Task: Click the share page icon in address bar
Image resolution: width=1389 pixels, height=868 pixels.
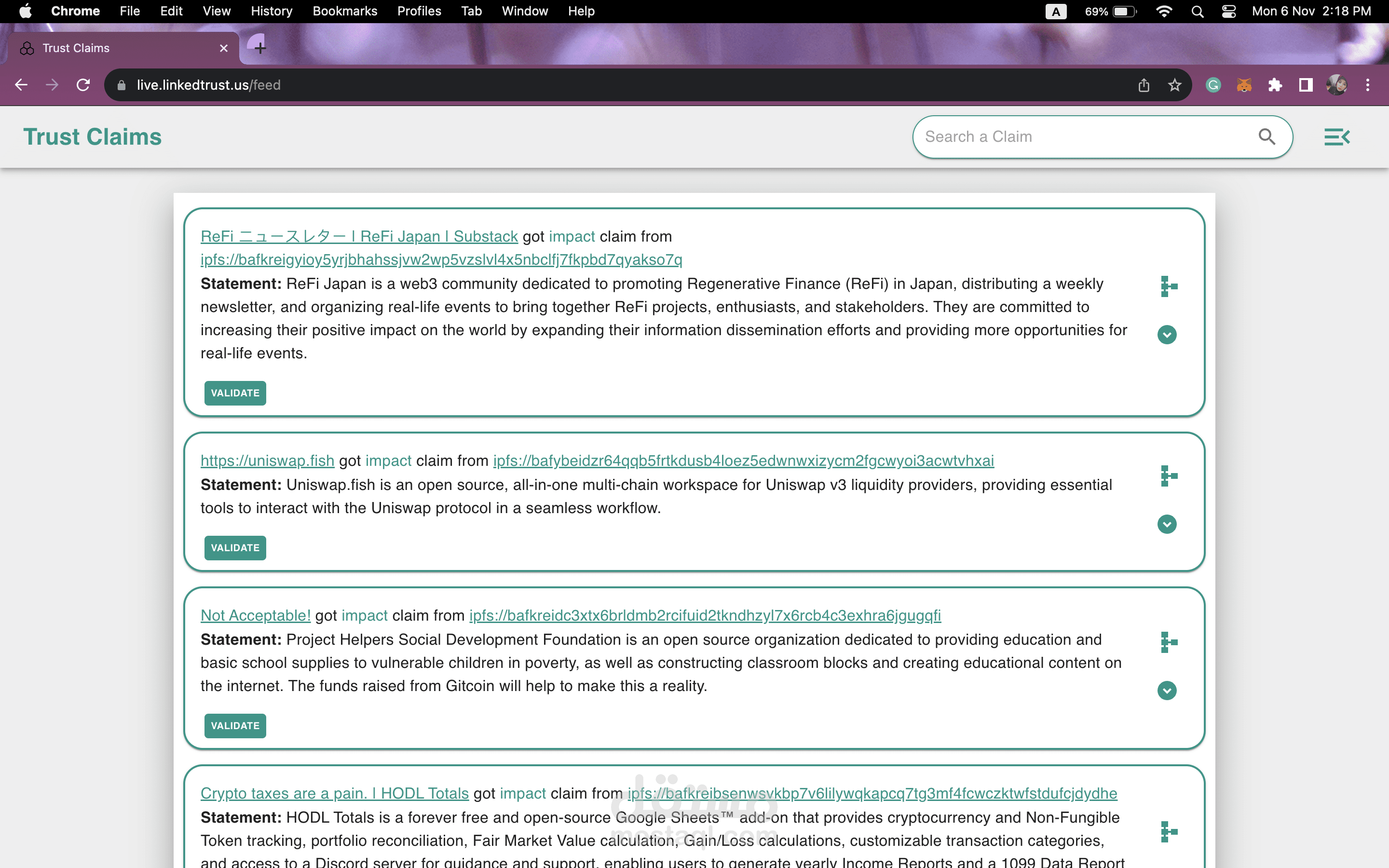Action: point(1144,85)
